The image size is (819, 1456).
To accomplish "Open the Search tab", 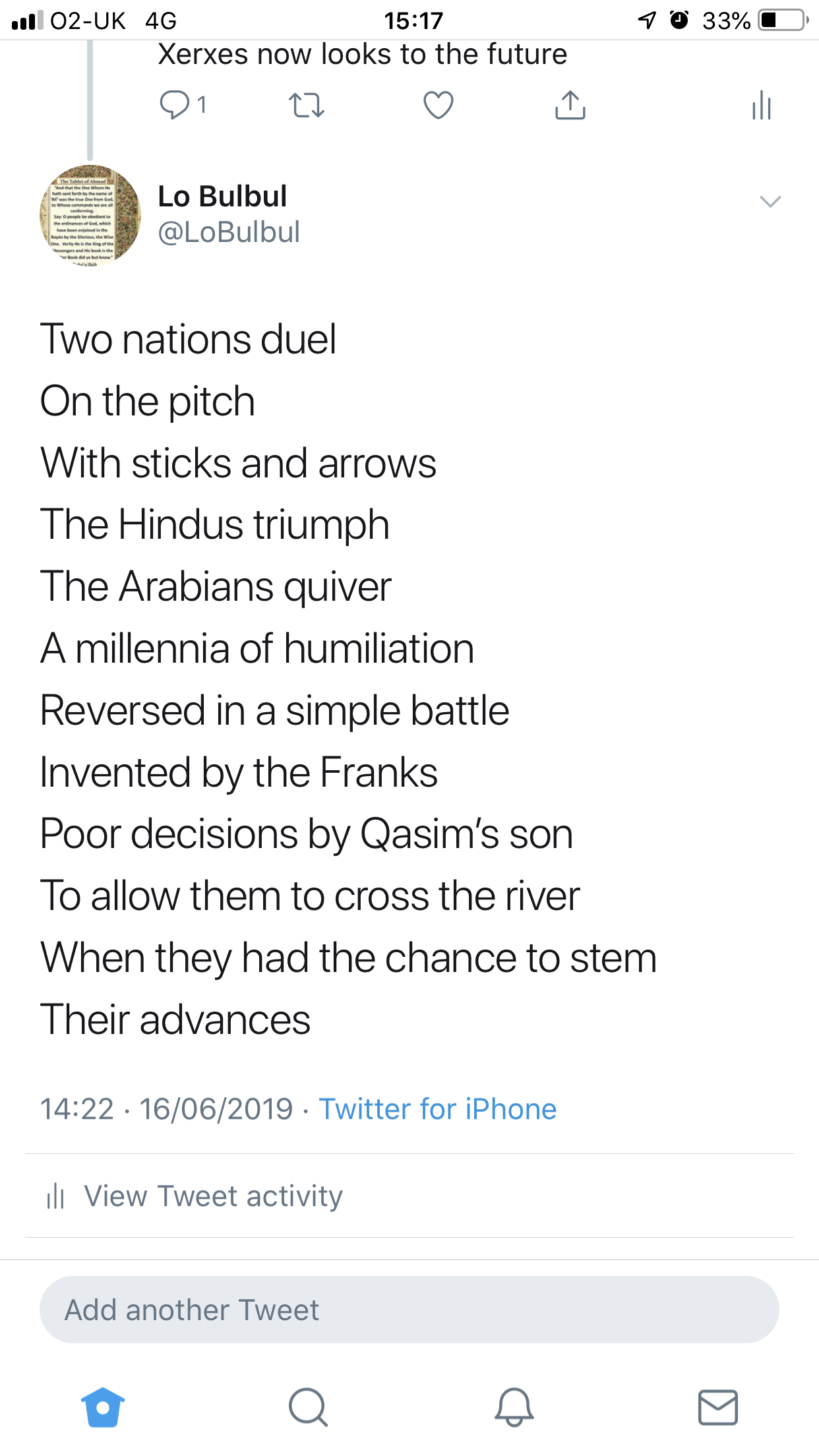I will pyautogui.click(x=308, y=1407).
